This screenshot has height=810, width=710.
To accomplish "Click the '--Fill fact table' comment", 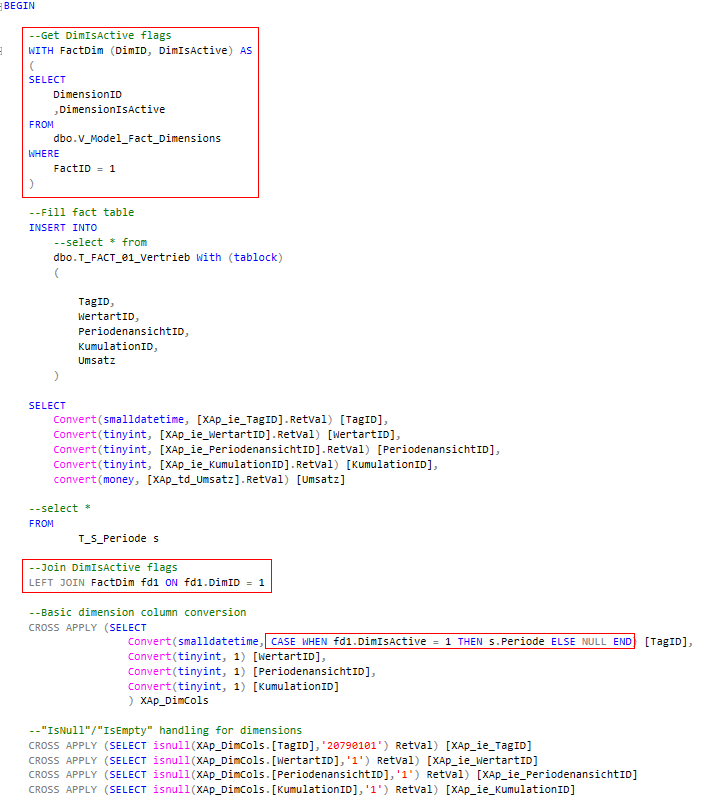I will (81, 212).
